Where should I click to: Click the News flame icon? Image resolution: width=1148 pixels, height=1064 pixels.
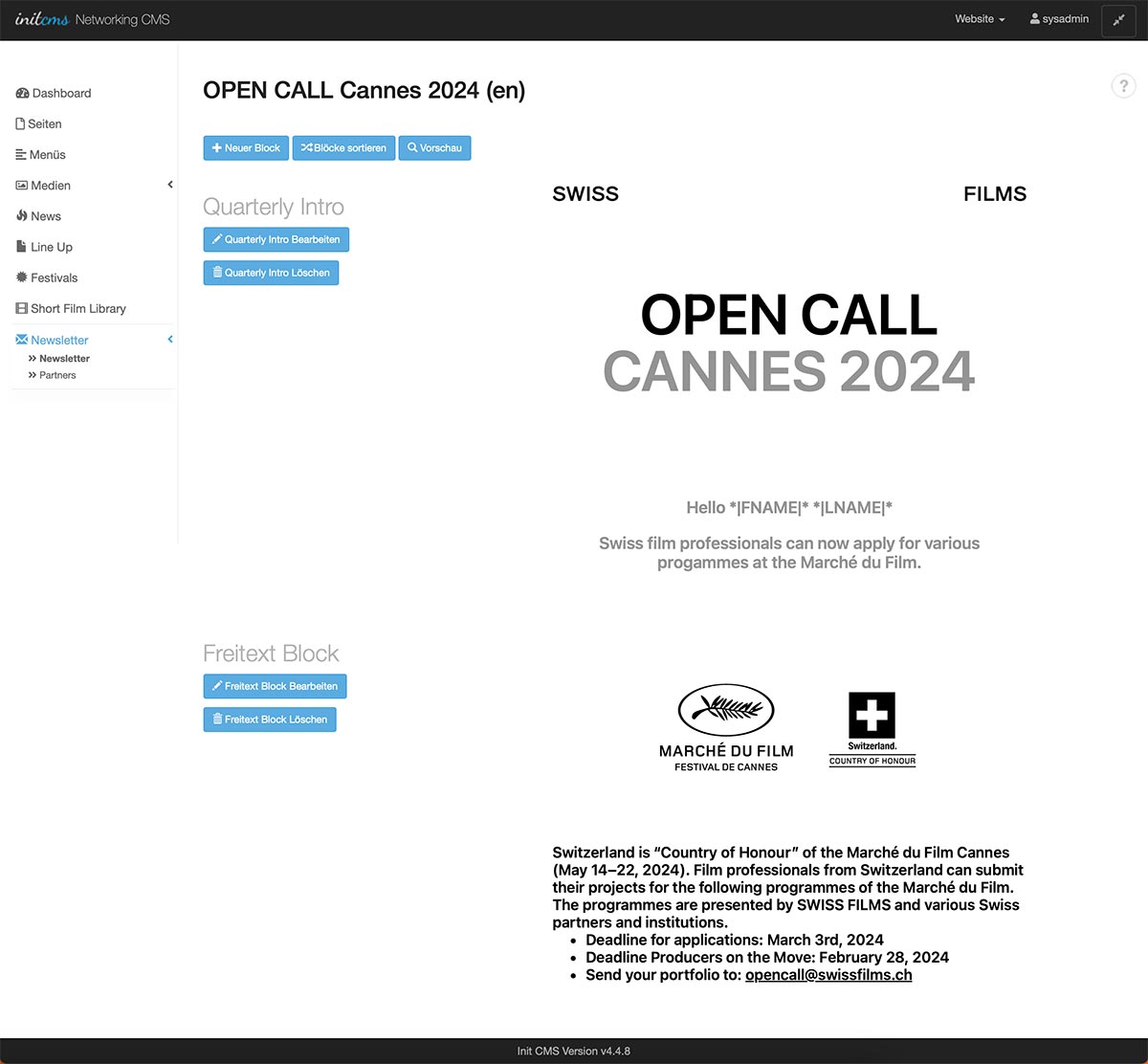(x=22, y=216)
